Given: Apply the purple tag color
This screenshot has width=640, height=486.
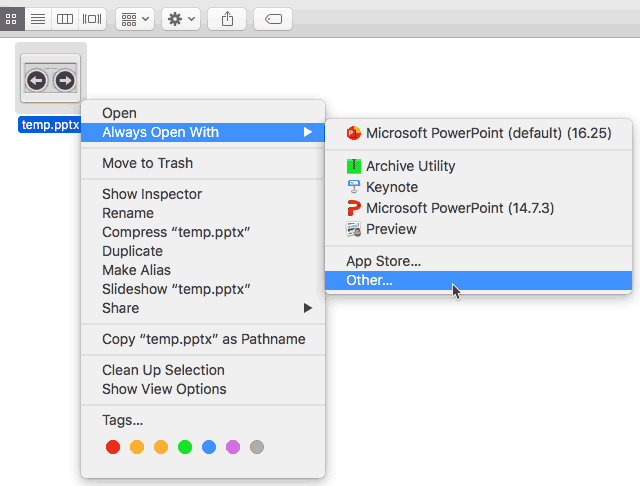Looking at the screenshot, I should pyautogui.click(x=233, y=447).
